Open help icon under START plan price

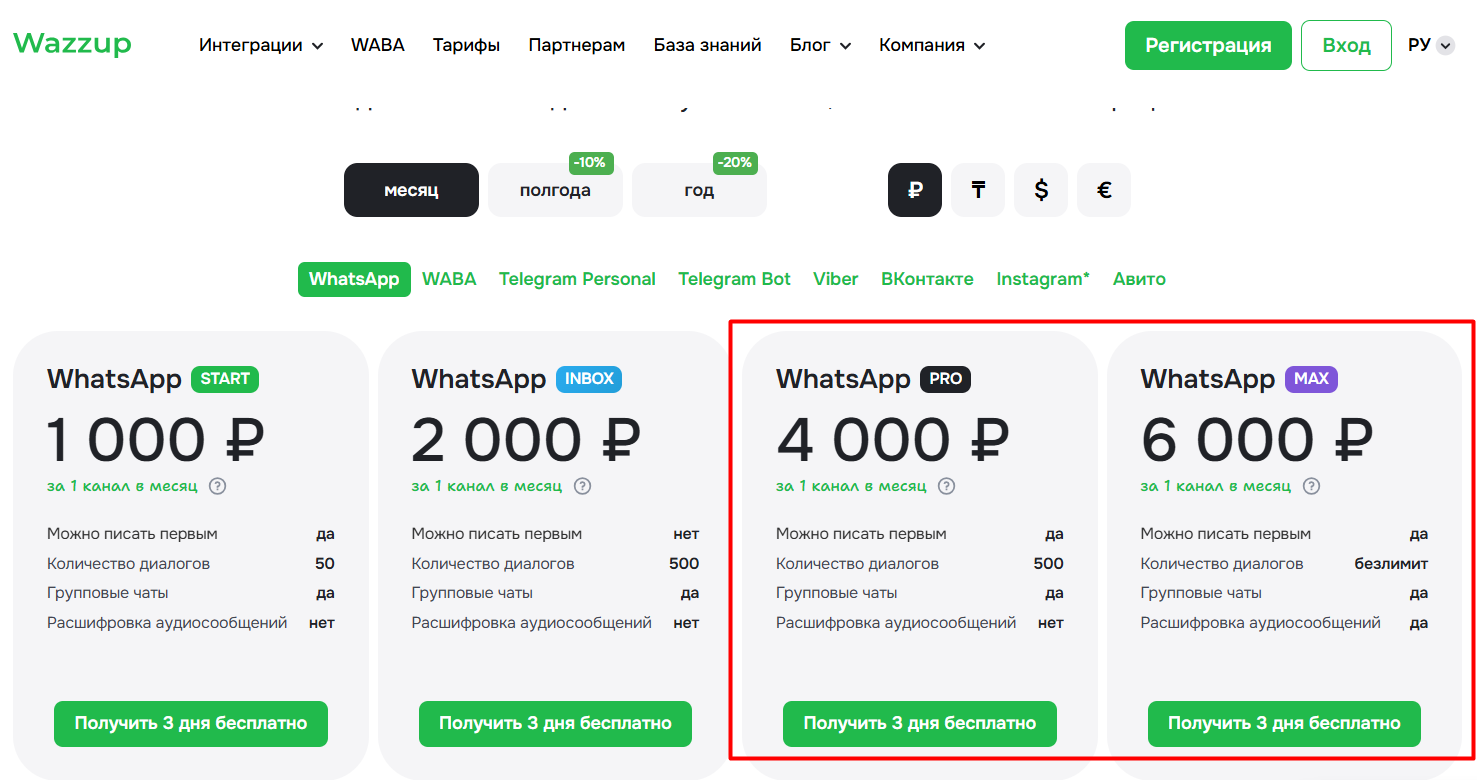[x=217, y=486]
